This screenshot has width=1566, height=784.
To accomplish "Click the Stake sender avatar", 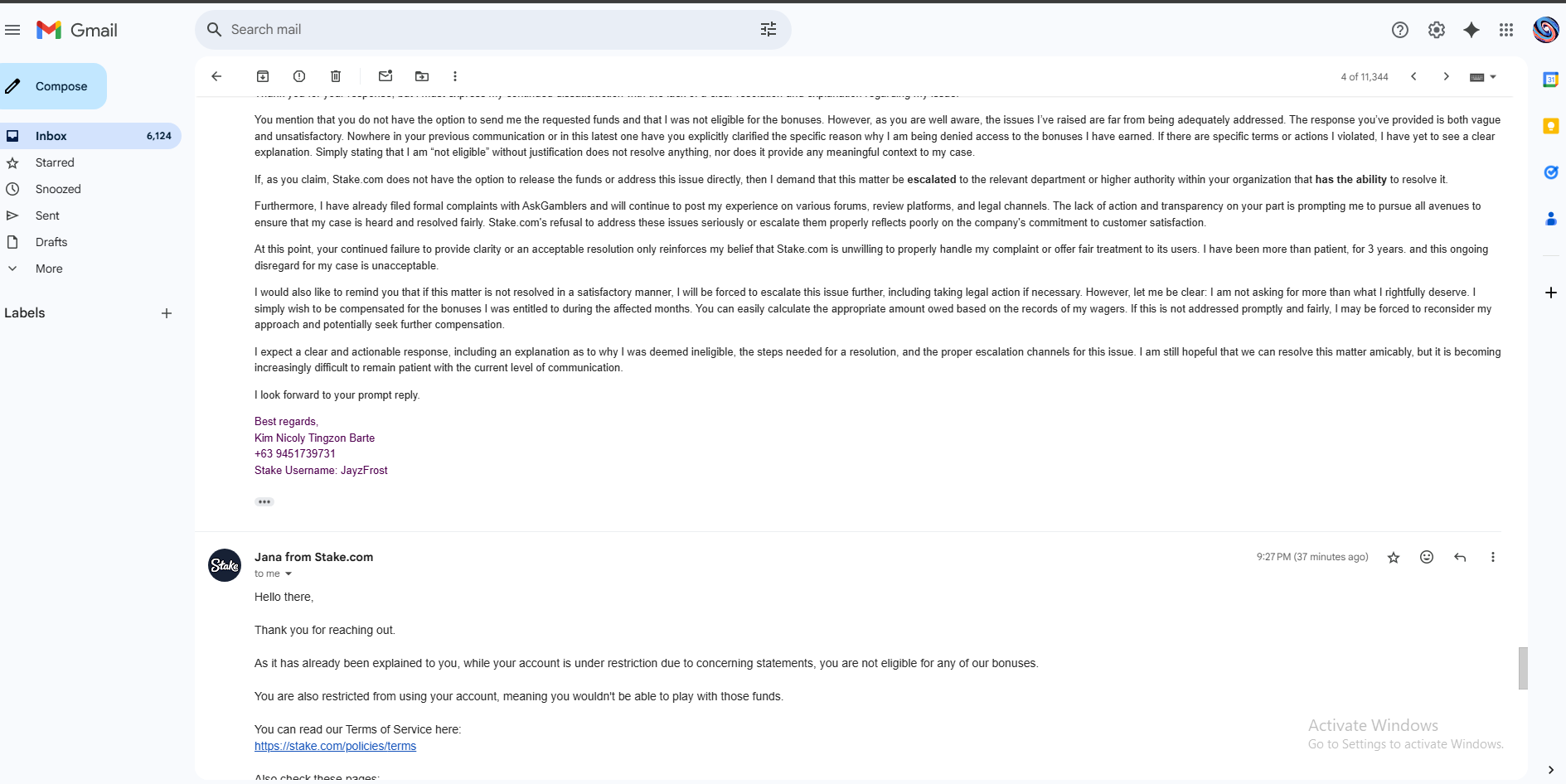I will coord(225,565).
